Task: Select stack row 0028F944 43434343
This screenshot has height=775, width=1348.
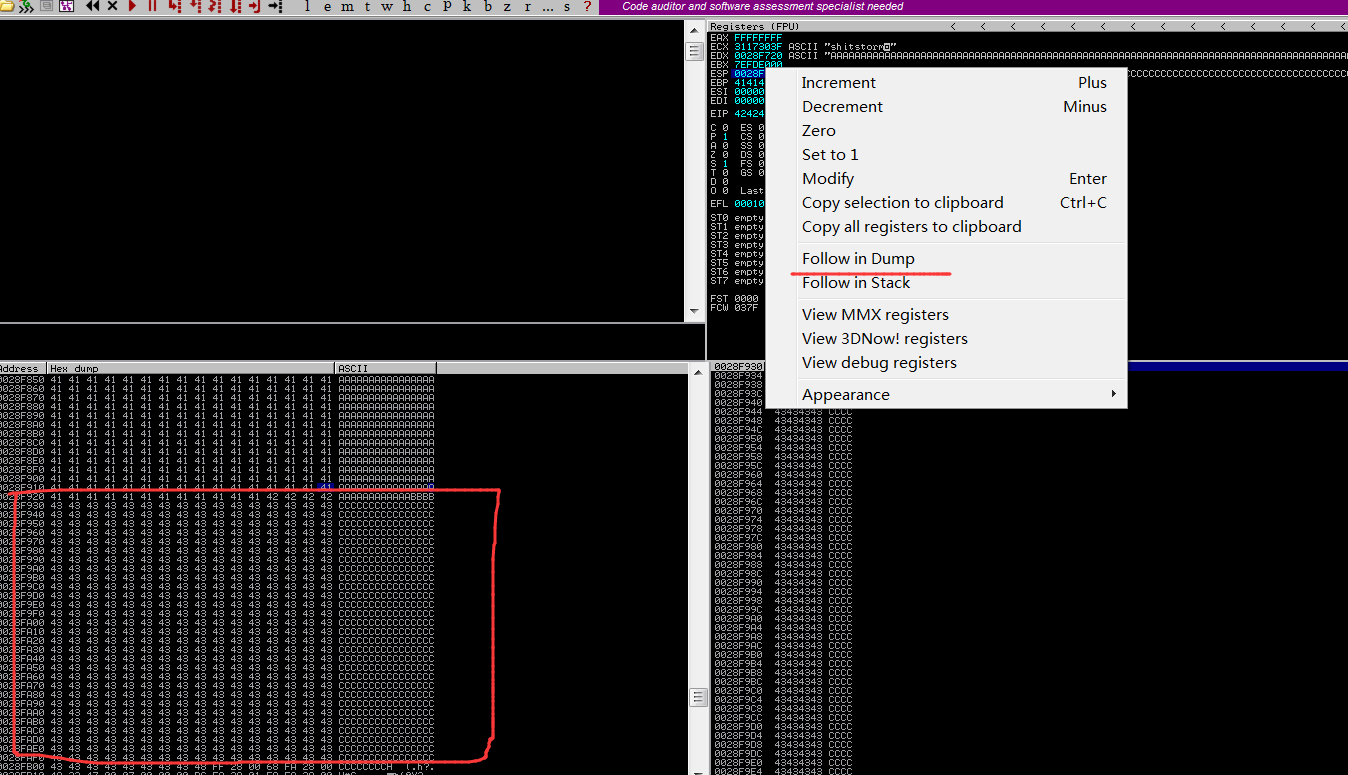Action: pos(783,411)
